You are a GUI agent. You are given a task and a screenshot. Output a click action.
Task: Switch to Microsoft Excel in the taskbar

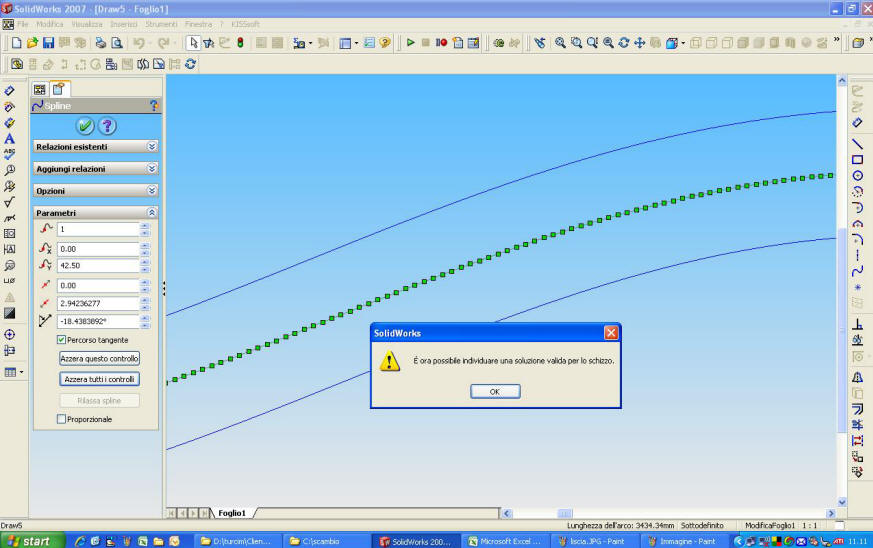coord(506,541)
